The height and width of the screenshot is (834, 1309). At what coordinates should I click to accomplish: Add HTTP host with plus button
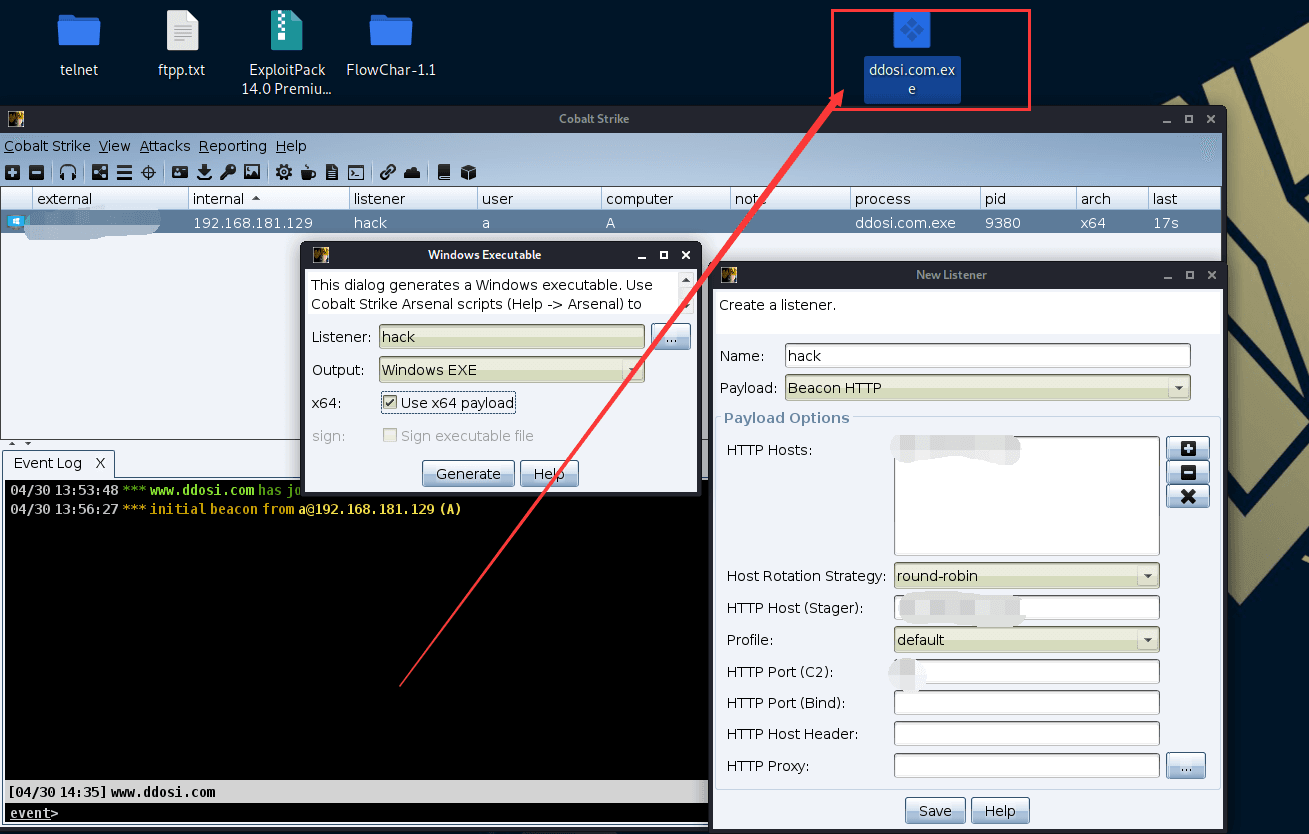(x=1188, y=448)
